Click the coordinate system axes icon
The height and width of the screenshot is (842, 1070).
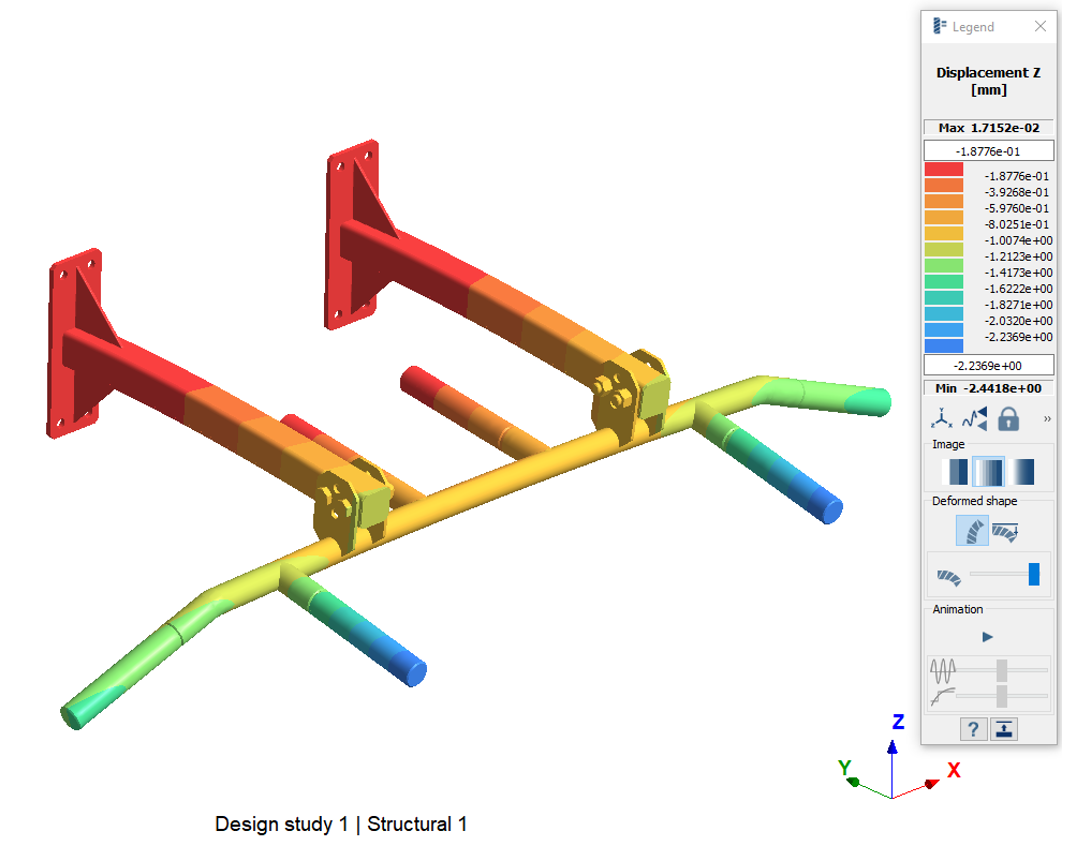(942, 419)
